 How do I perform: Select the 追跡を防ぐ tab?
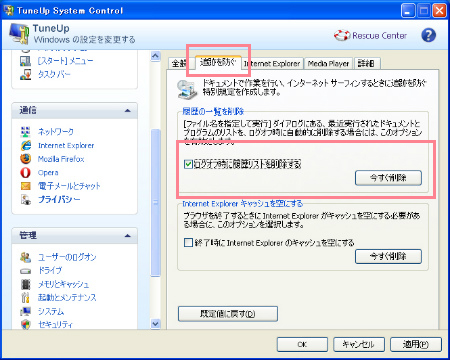tap(218, 62)
